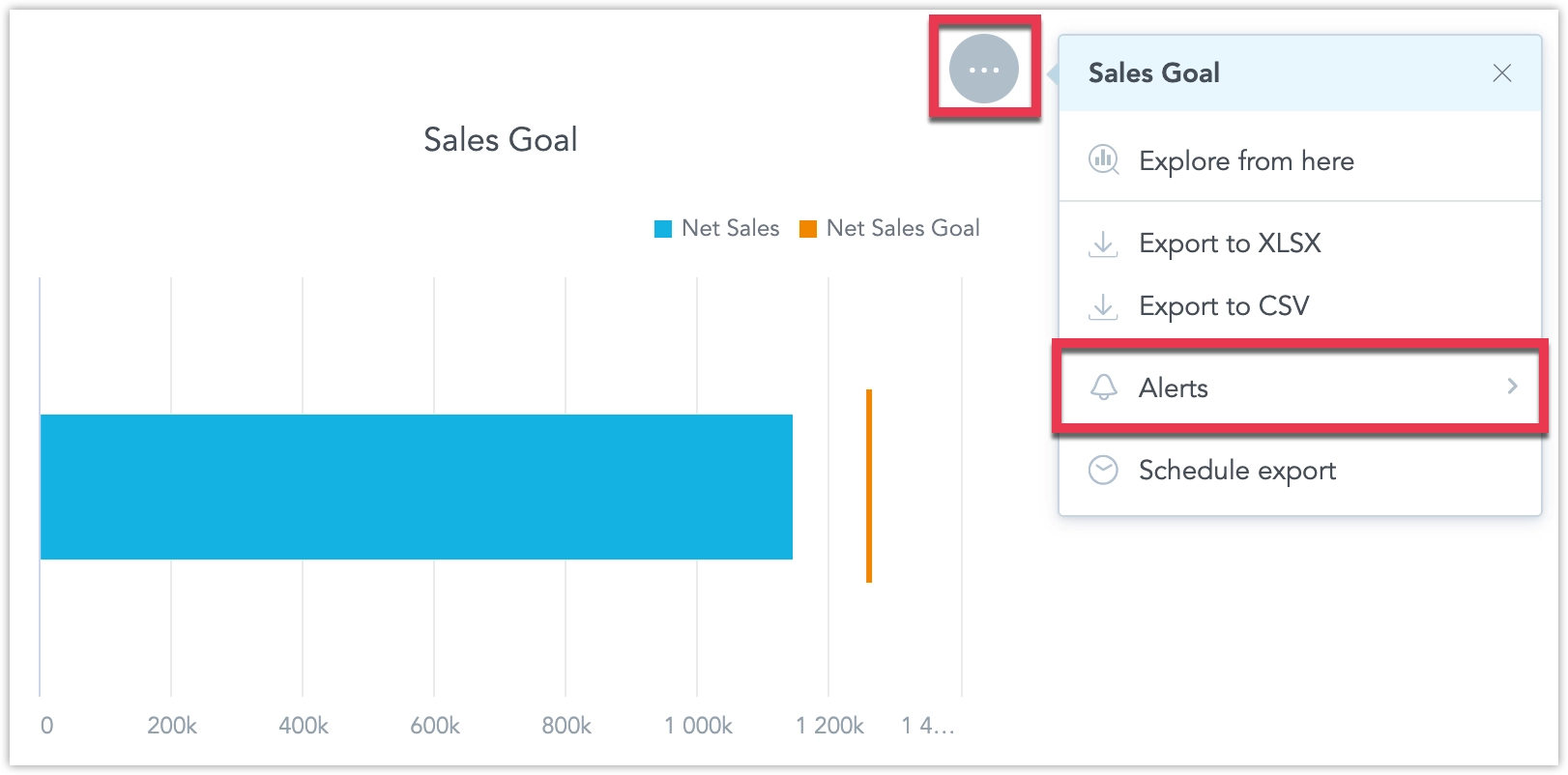
Task: Click the orange Net Sales Goal legend marker
Action: point(808,228)
